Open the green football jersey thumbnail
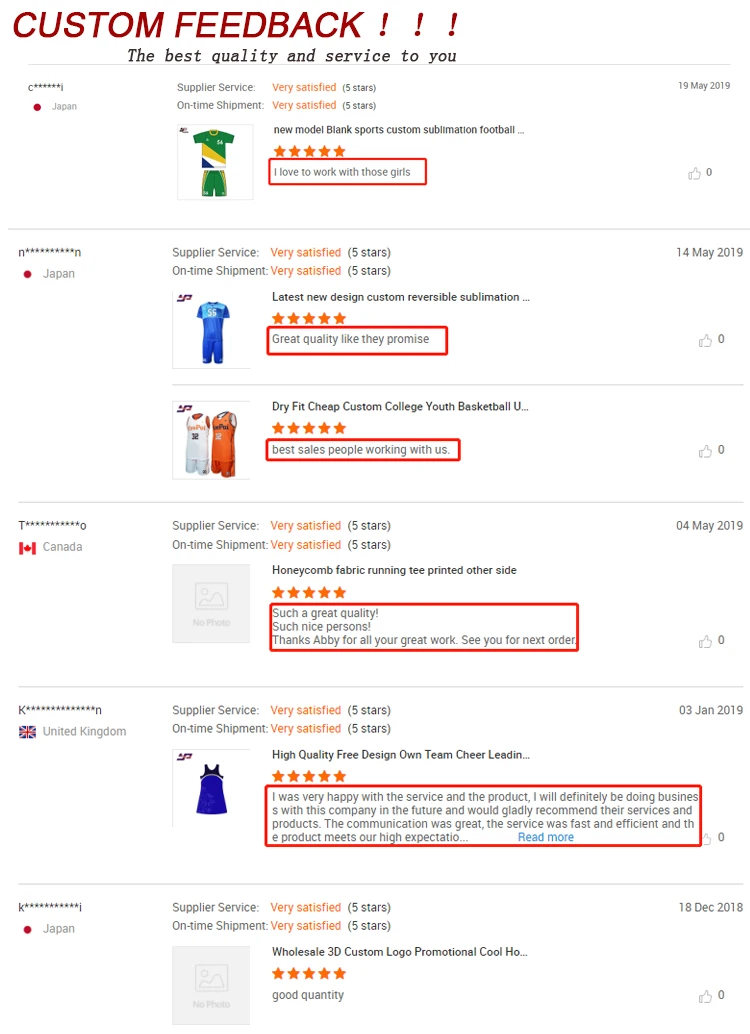Image resolution: width=750 pixels, height=1034 pixels. (213, 162)
